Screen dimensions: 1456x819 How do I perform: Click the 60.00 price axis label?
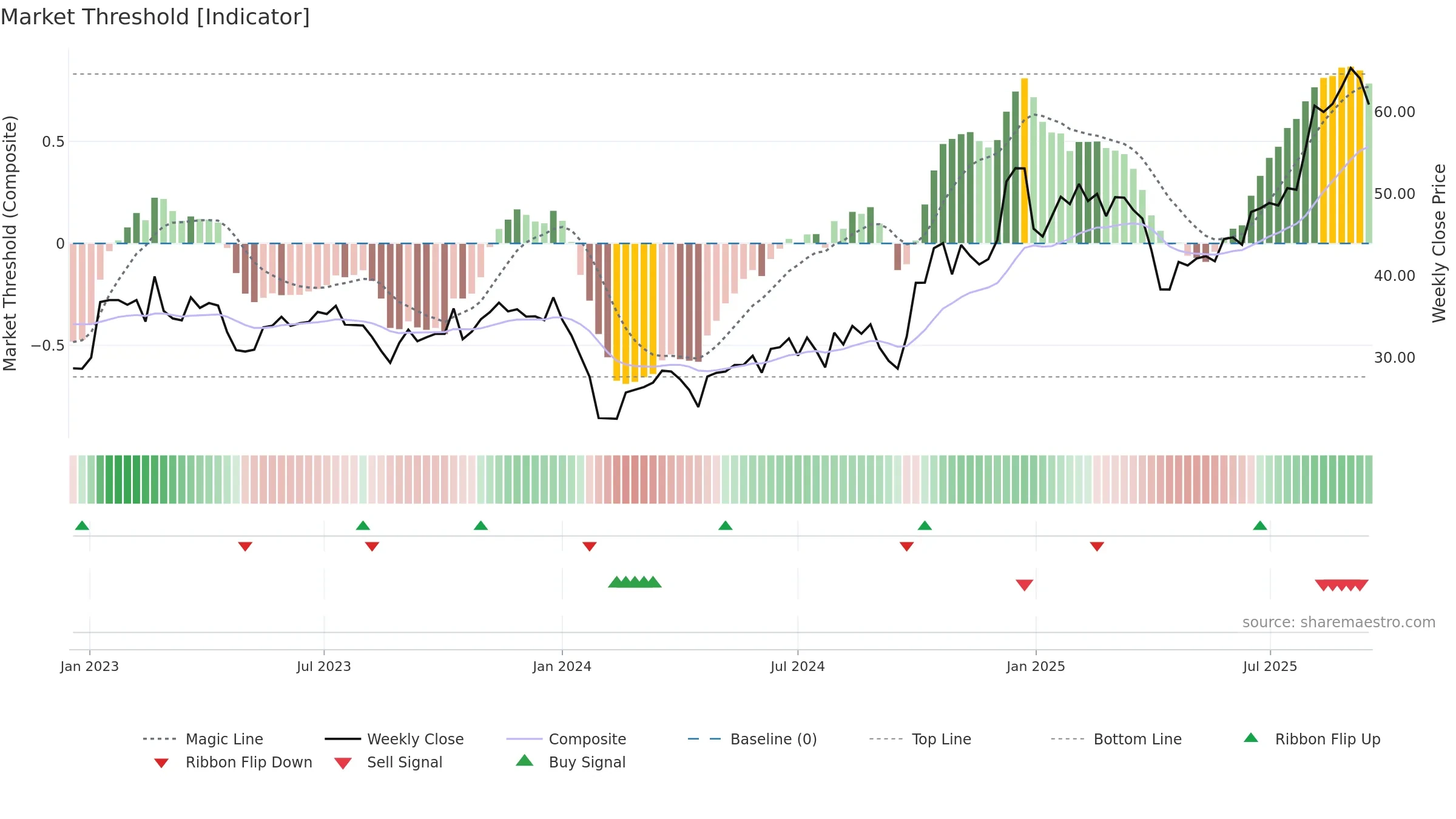point(1395,112)
